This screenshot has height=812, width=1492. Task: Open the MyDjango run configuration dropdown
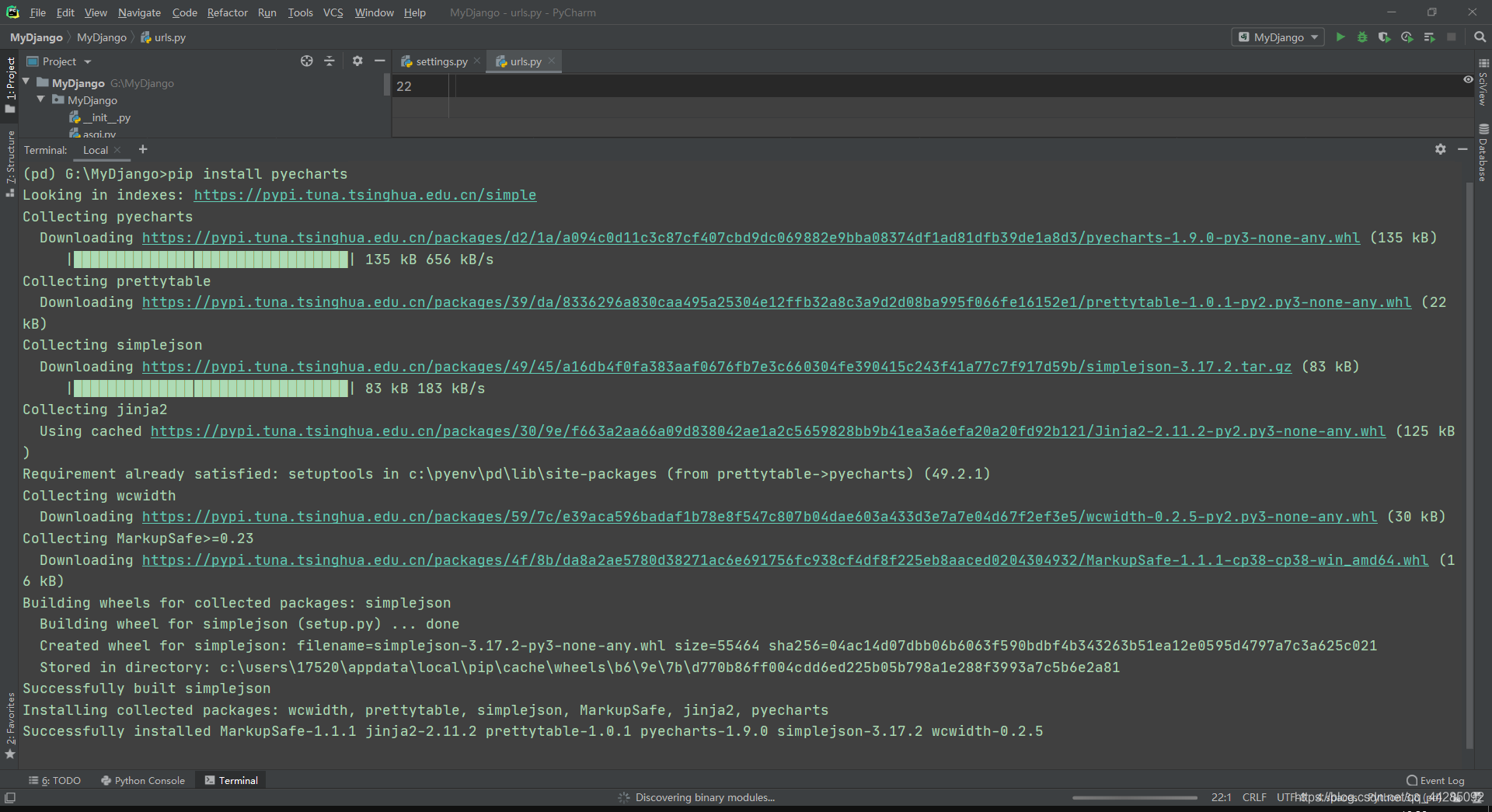click(x=1278, y=37)
